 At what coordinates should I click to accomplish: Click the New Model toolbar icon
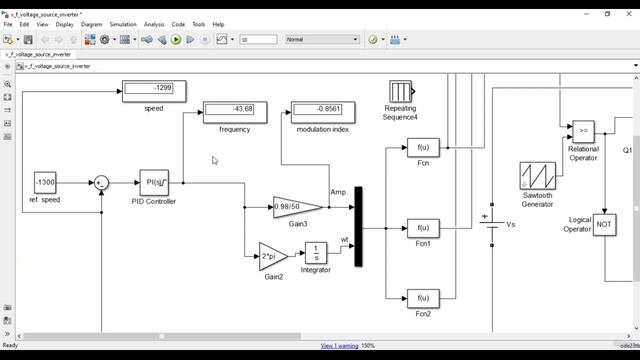[x=8, y=40]
